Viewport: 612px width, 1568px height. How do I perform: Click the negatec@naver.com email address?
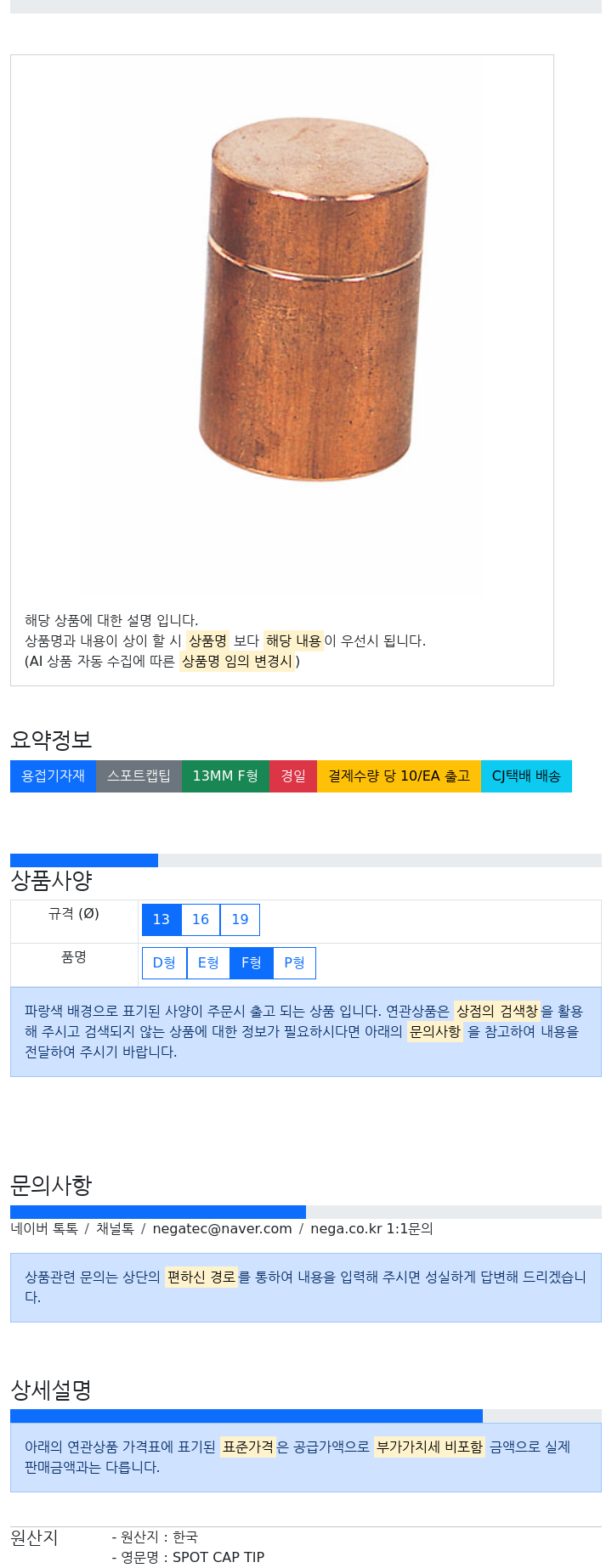point(222,1228)
